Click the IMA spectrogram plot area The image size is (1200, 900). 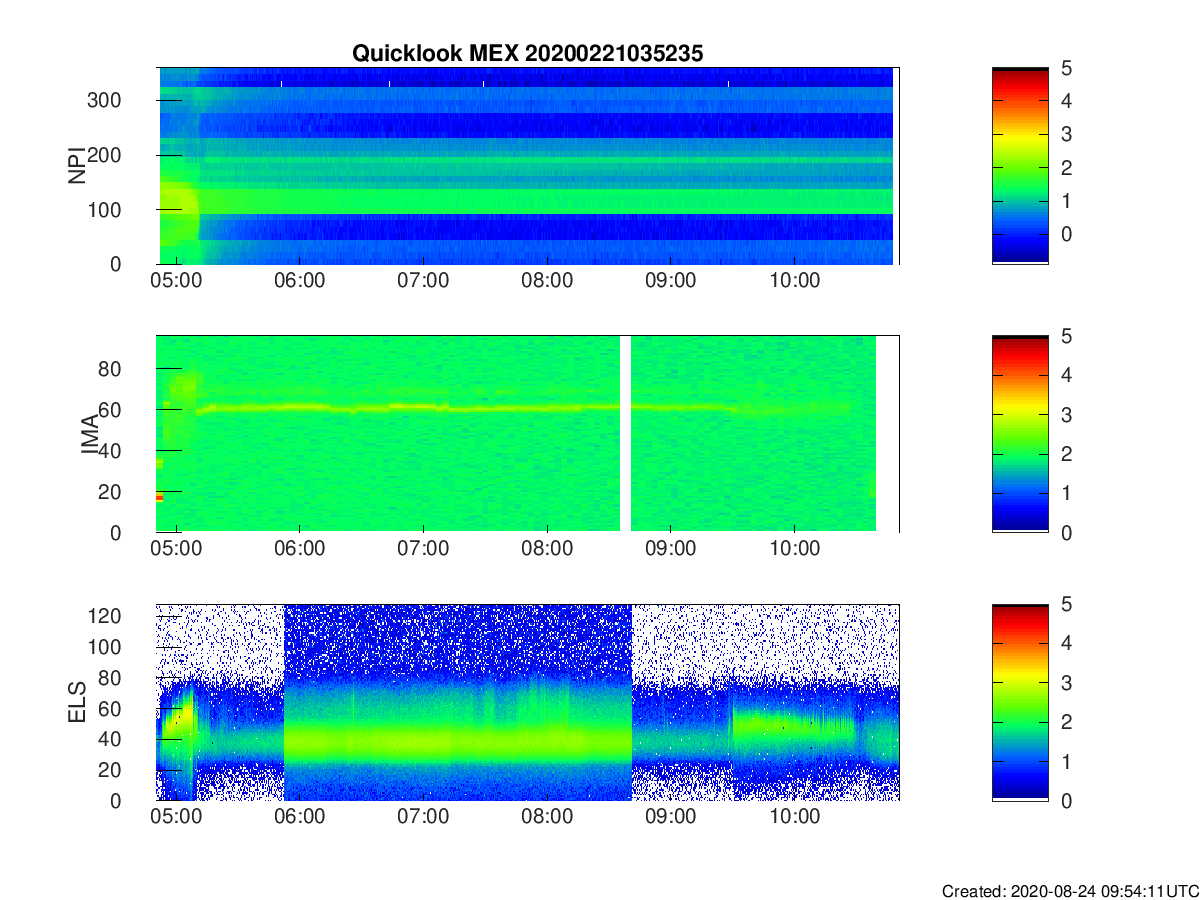[527, 434]
